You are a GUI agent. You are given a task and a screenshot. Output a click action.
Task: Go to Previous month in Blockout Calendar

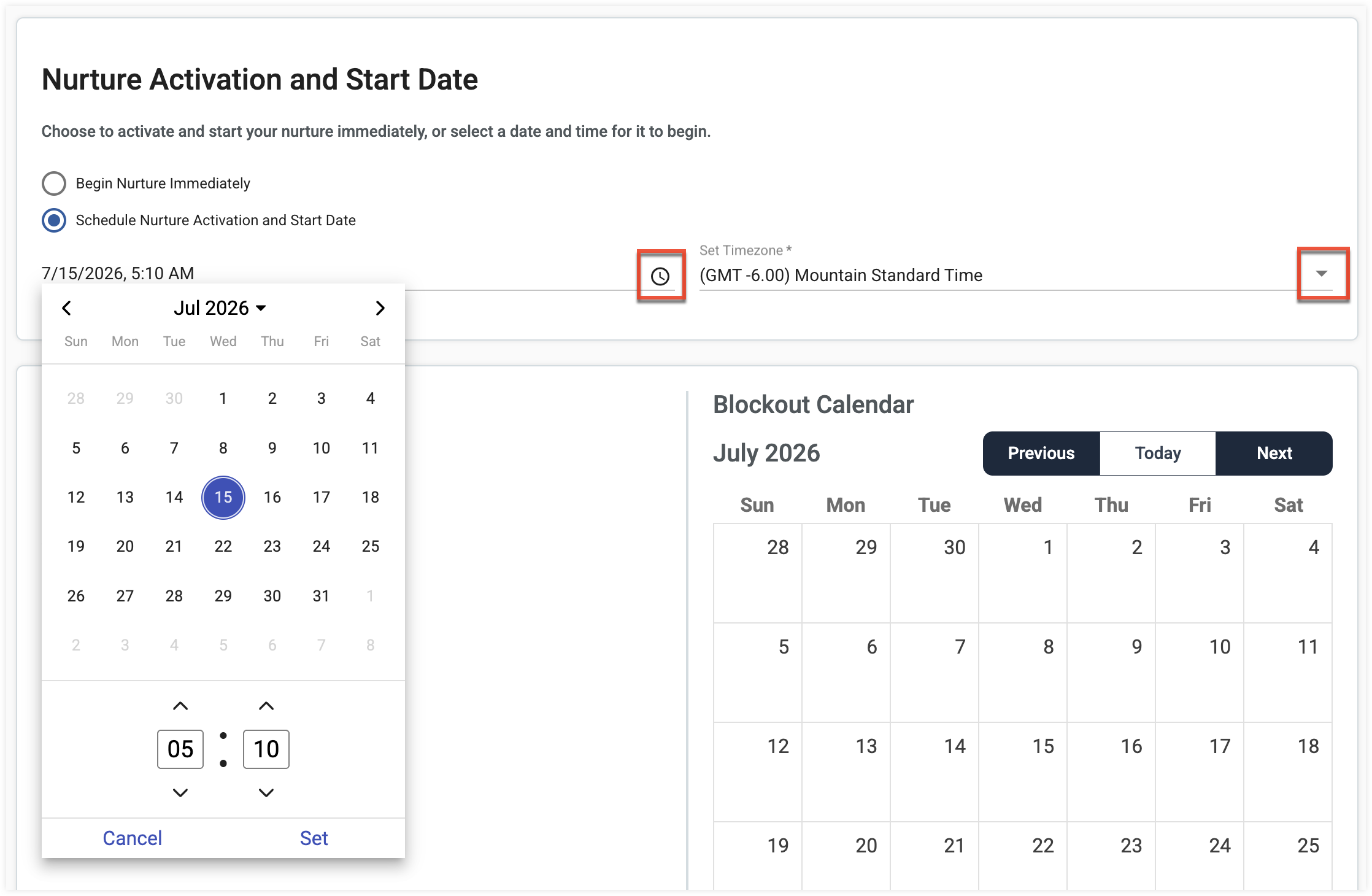tap(1041, 454)
